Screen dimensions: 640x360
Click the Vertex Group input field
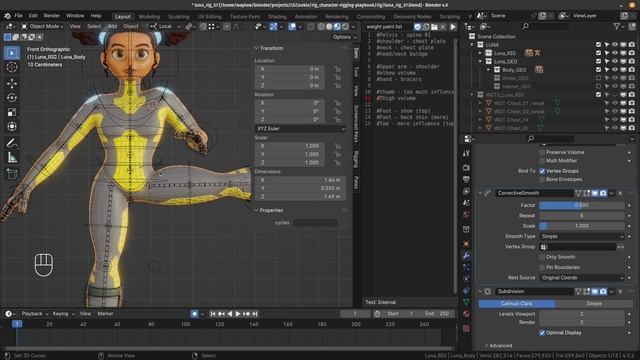(x=578, y=247)
